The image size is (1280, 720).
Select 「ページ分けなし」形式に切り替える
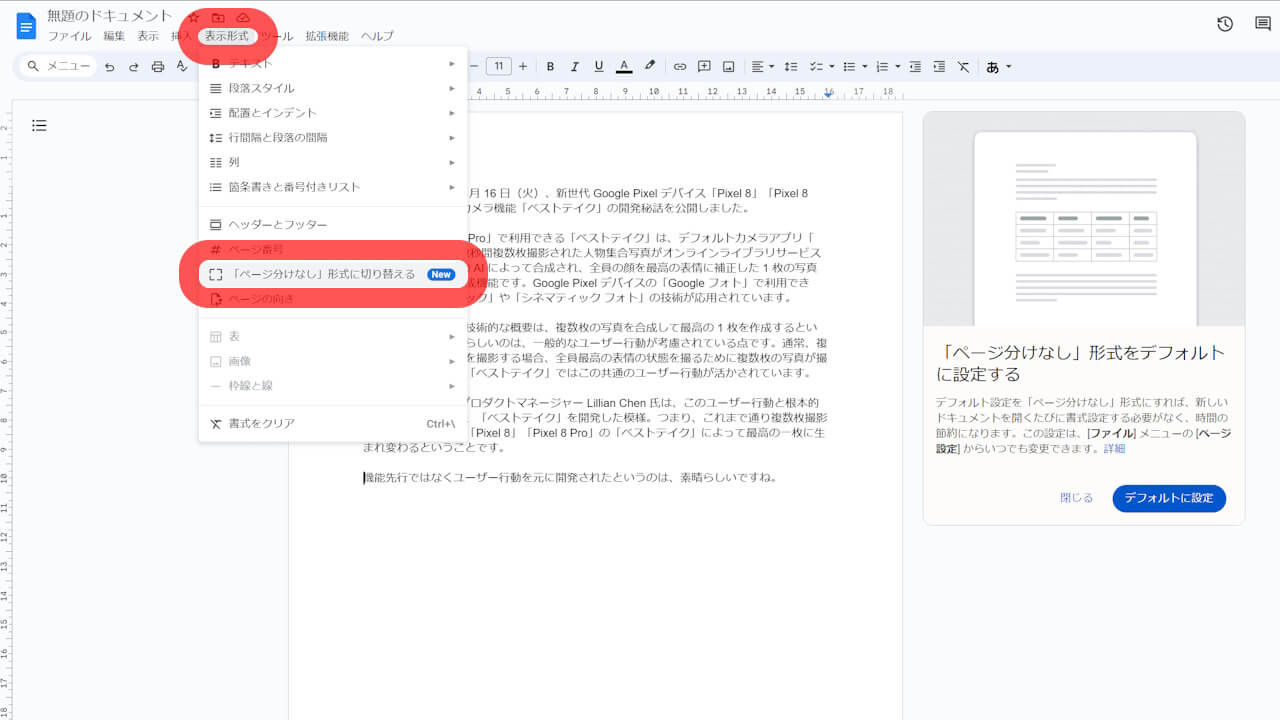pyautogui.click(x=333, y=274)
